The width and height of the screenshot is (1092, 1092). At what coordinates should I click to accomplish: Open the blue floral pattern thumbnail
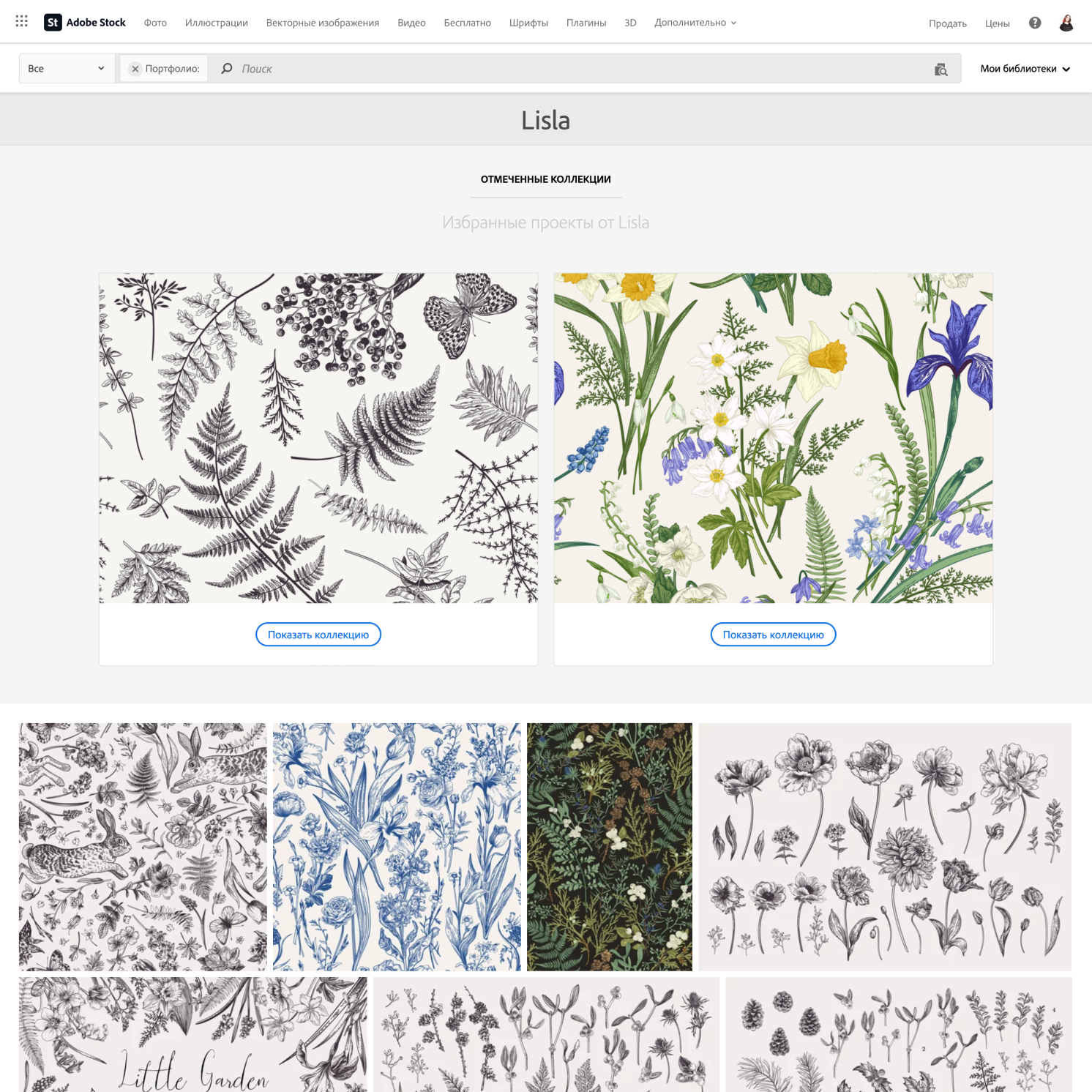coord(397,847)
